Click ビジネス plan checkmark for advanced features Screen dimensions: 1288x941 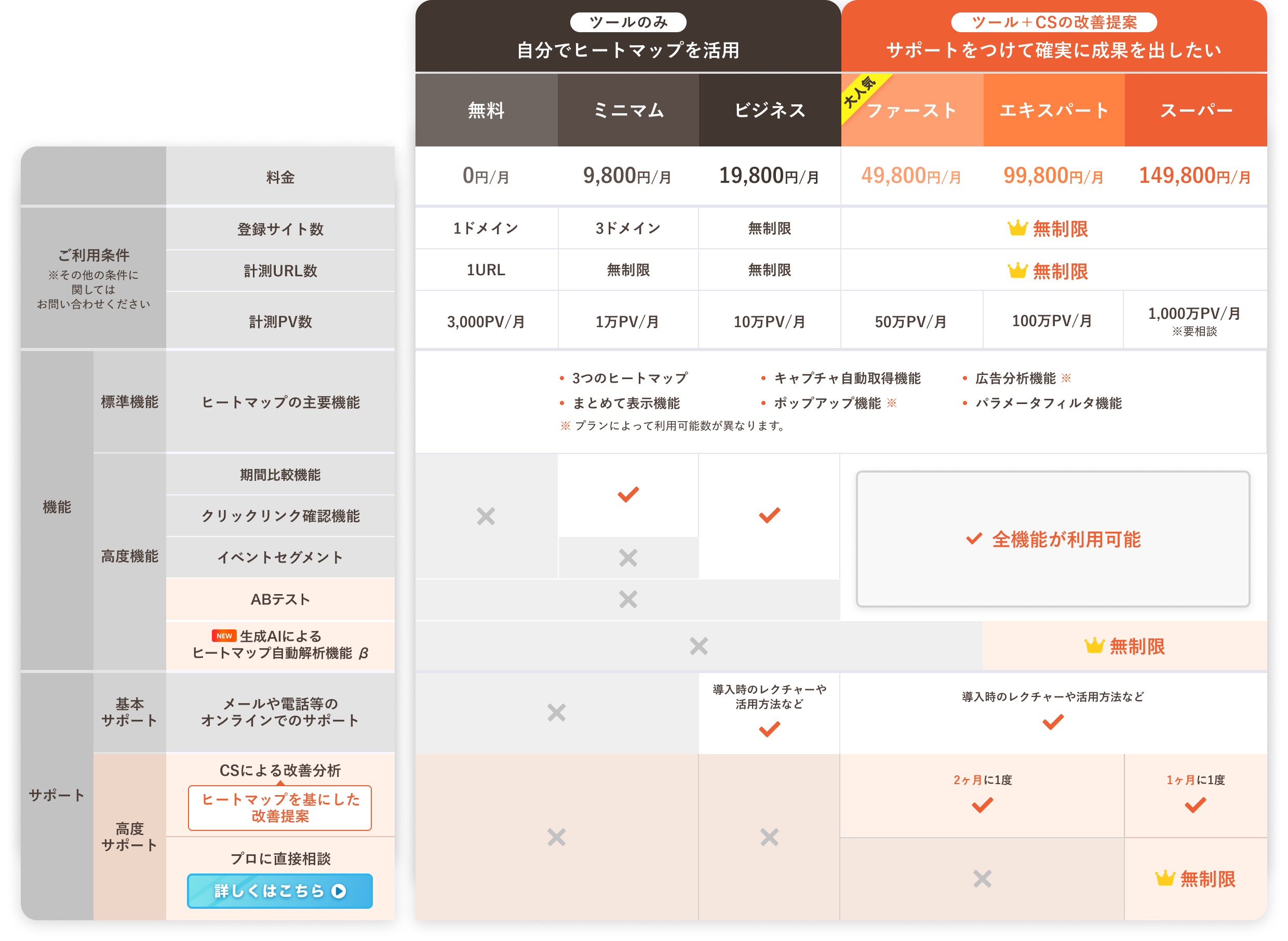click(x=769, y=515)
